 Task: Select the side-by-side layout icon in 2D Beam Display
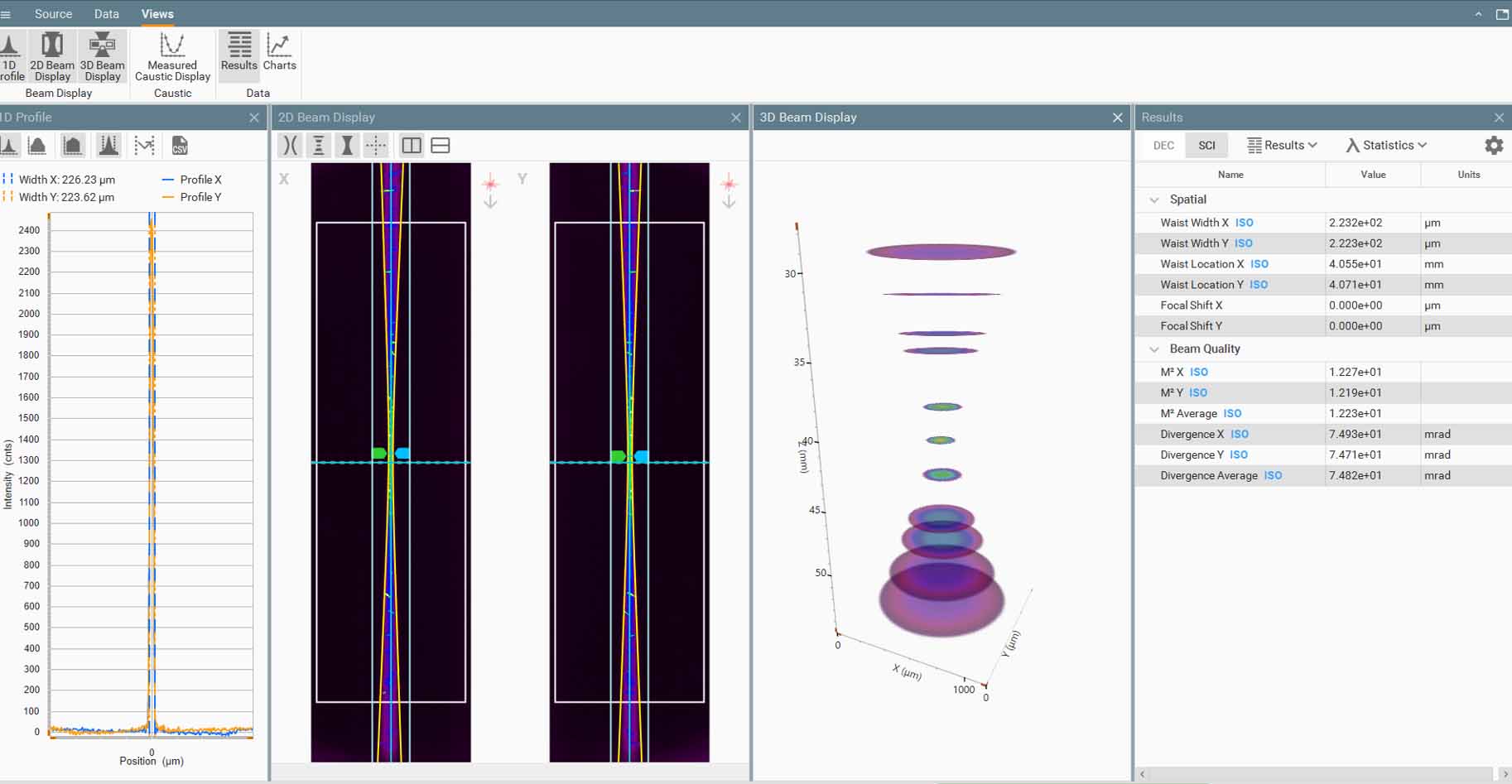pos(412,146)
